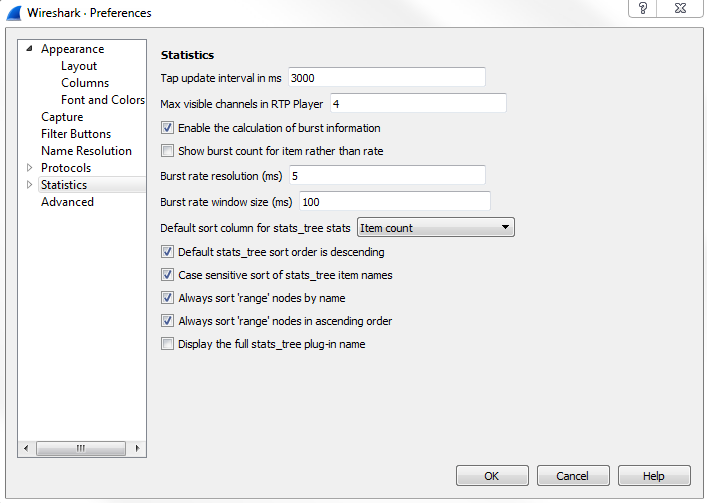
Task: Expand the Statistics tree node
Action: click(x=29, y=185)
